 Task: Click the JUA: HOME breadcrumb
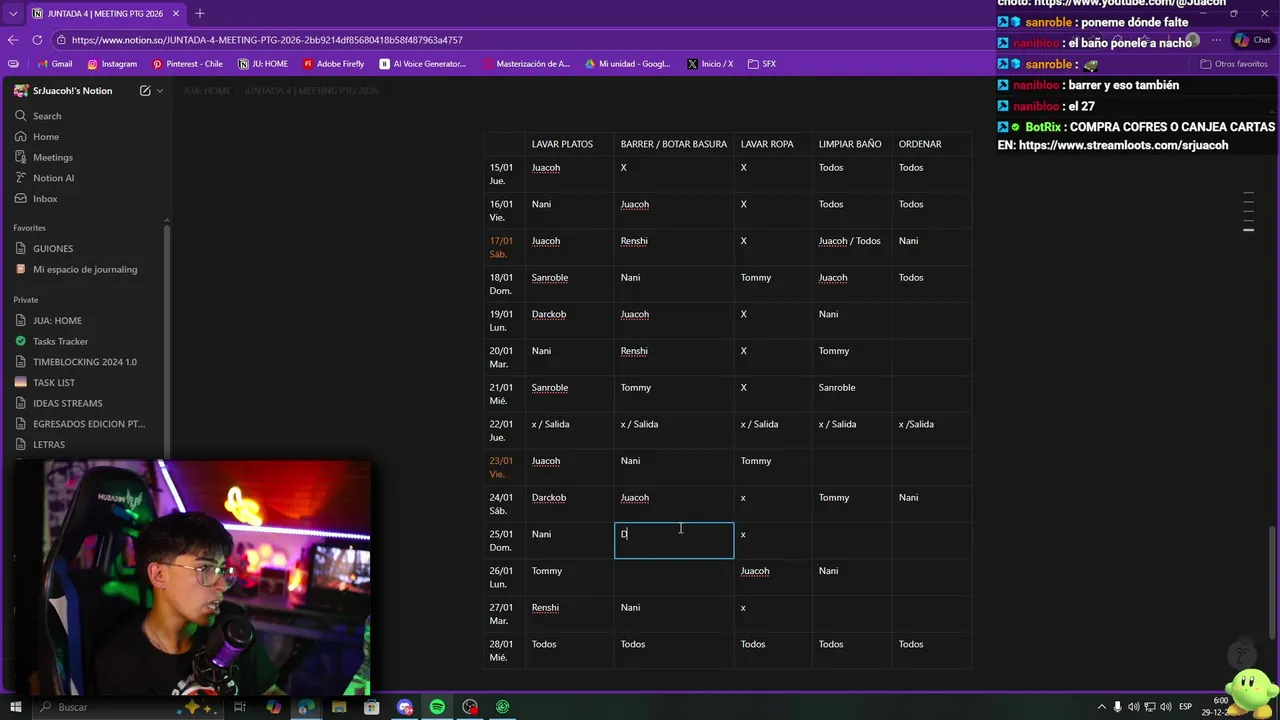click(x=207, y=91)
